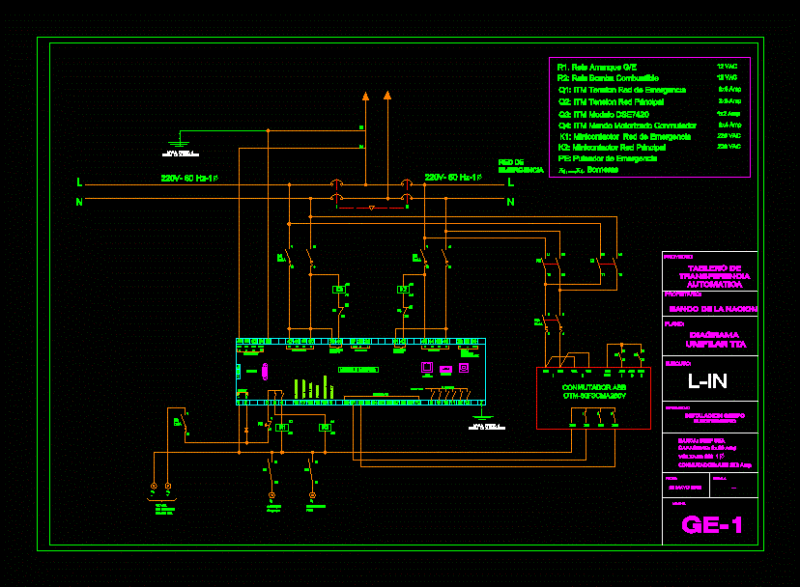The height and width of the screenshot is (587, 800).
Task: Click the 'N' label at the right neutral end
Action: click(x=510, y=202)
